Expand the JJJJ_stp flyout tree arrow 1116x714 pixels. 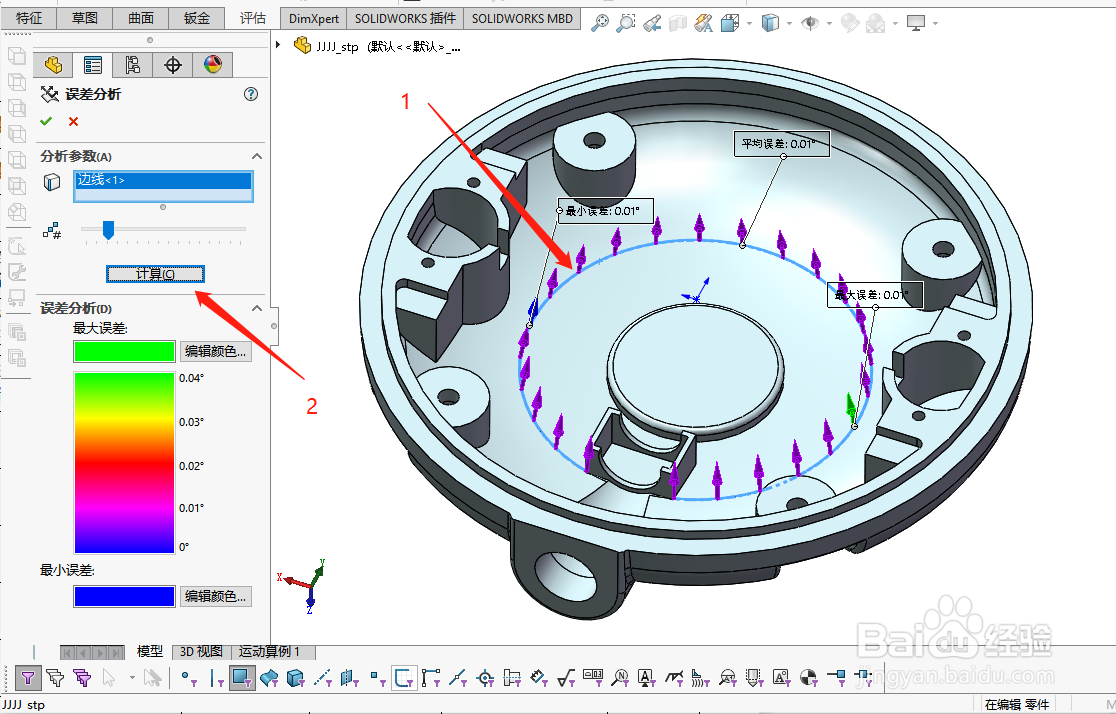click(x=278, y=44)
